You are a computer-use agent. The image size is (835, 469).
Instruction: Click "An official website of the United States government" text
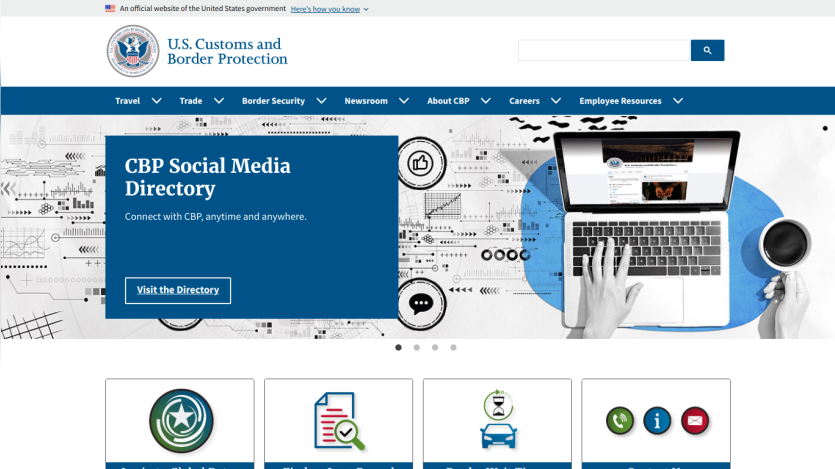coord(203,9)
